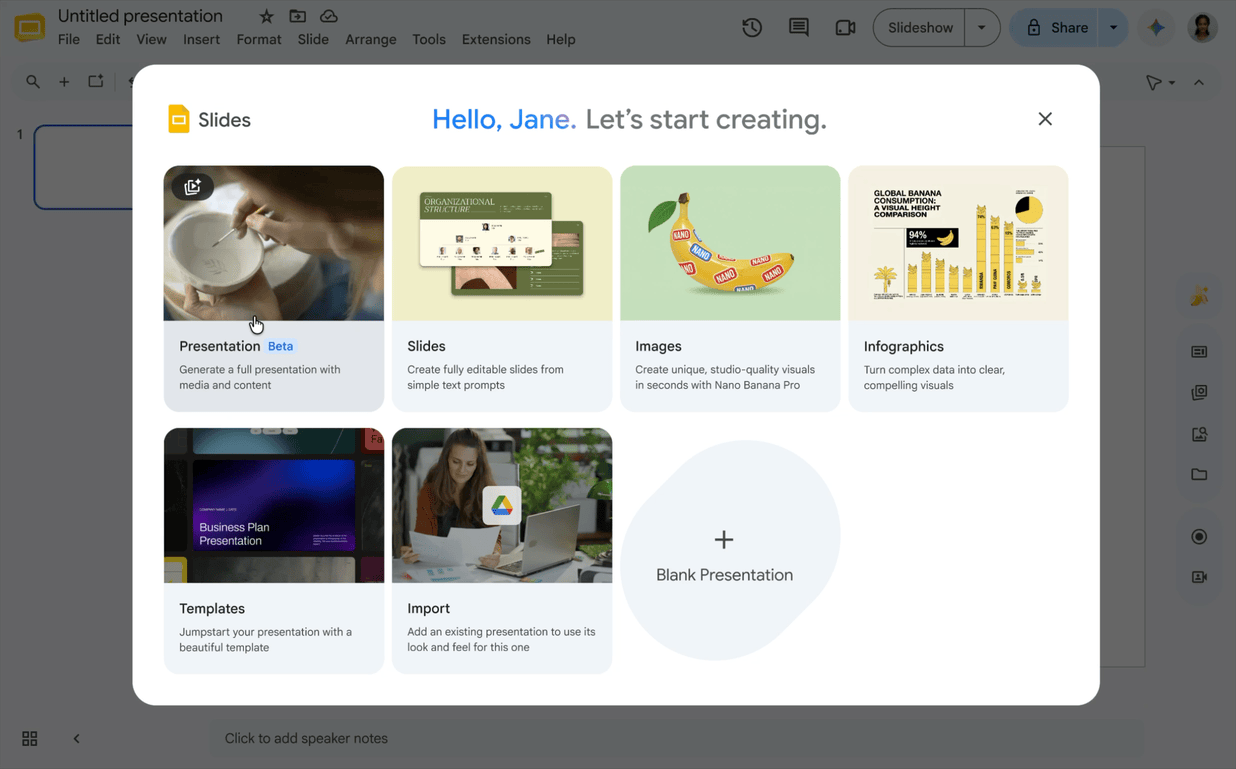The height and width of the screenshot is (769, 1236).
Task: Select slide 1 thumbnail in filmstrip
Action: point(84,167)
